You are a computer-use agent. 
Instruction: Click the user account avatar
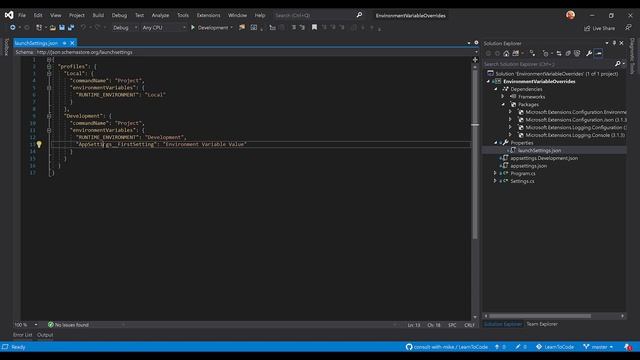[570, 15]
